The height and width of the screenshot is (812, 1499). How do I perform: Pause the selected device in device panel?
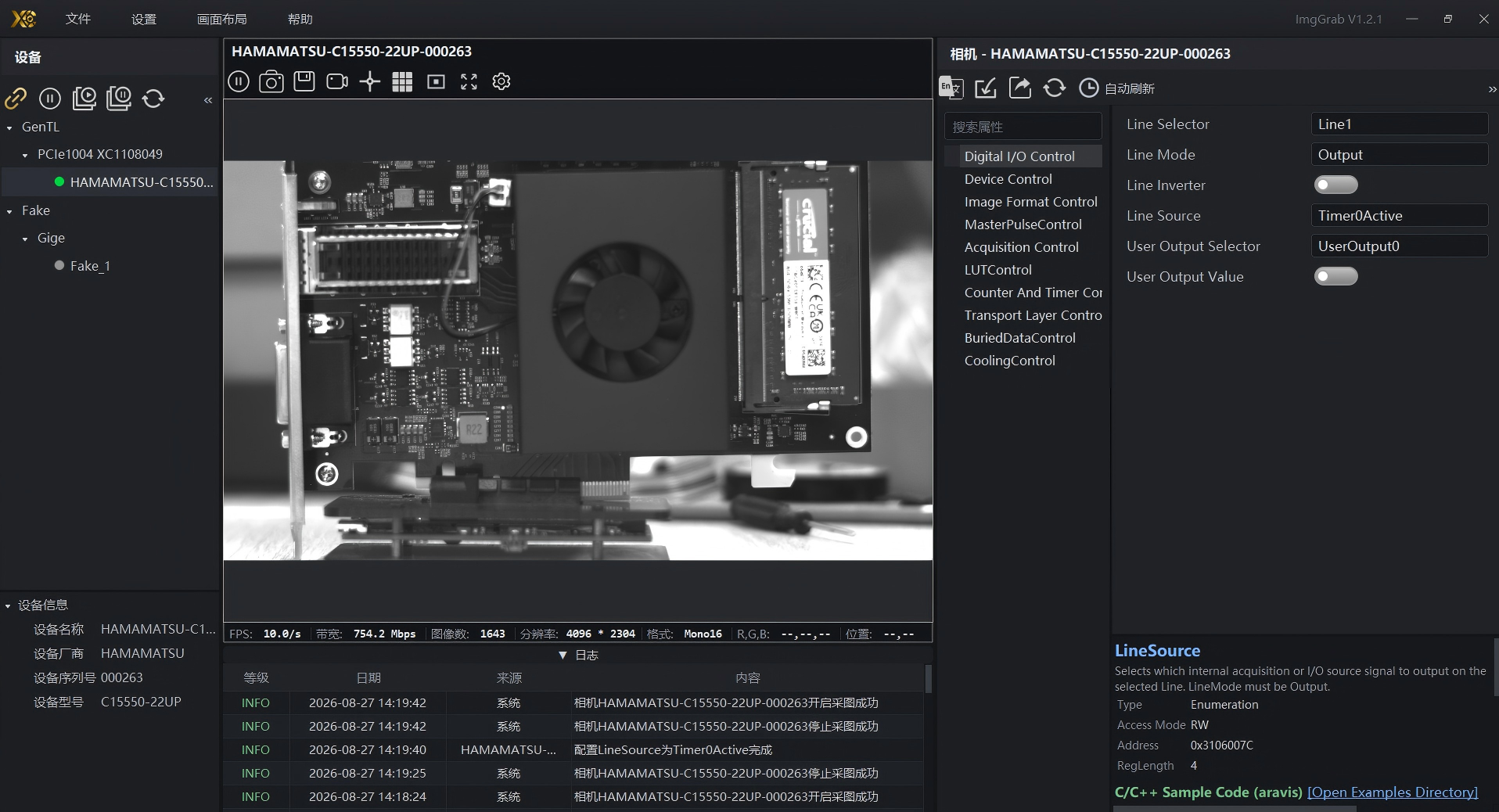point(50,98)
